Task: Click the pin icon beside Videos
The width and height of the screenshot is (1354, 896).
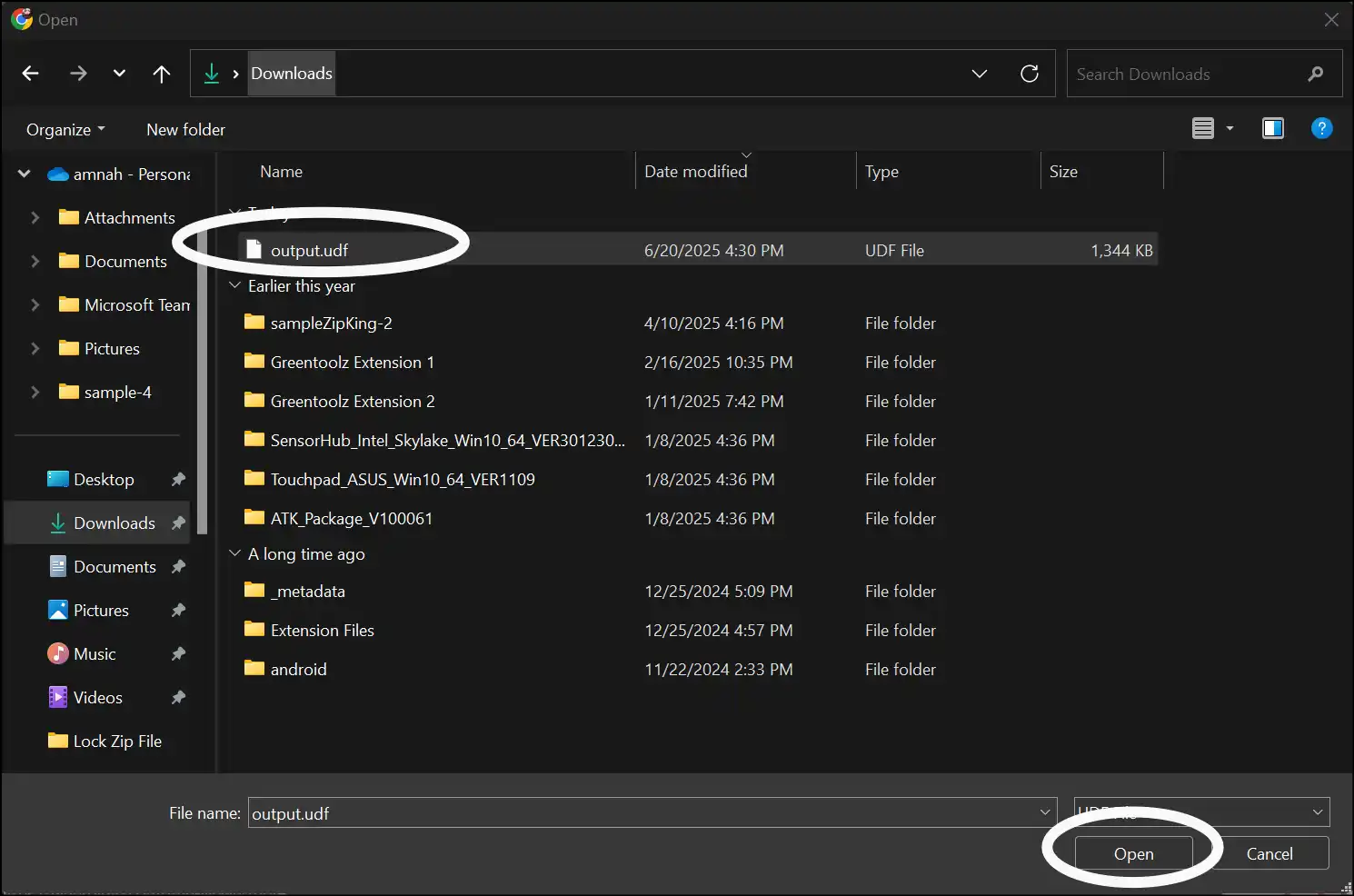Action: click(178, 697)
